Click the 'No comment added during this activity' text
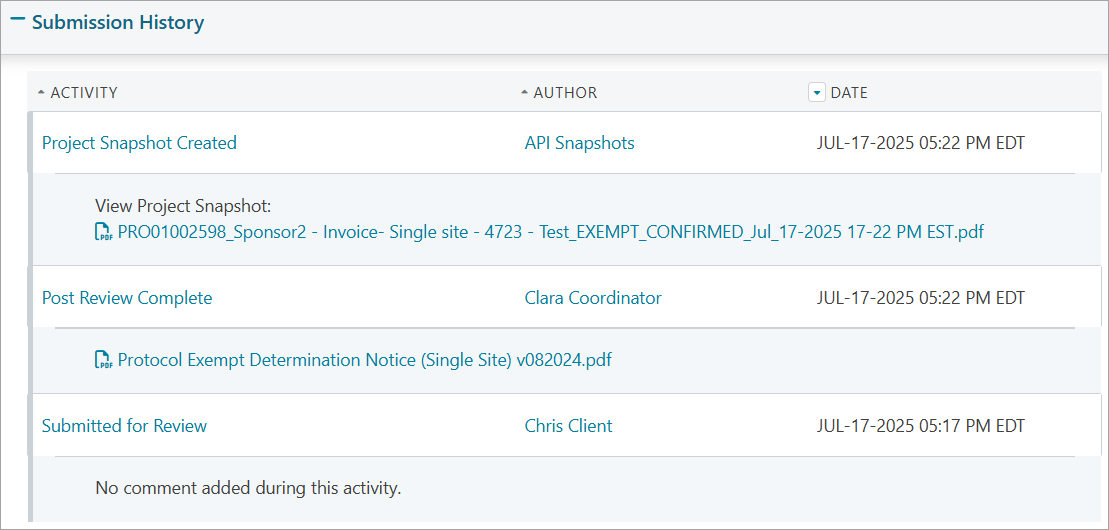Viewport: 1109px width, 530px height. (248, 488)
